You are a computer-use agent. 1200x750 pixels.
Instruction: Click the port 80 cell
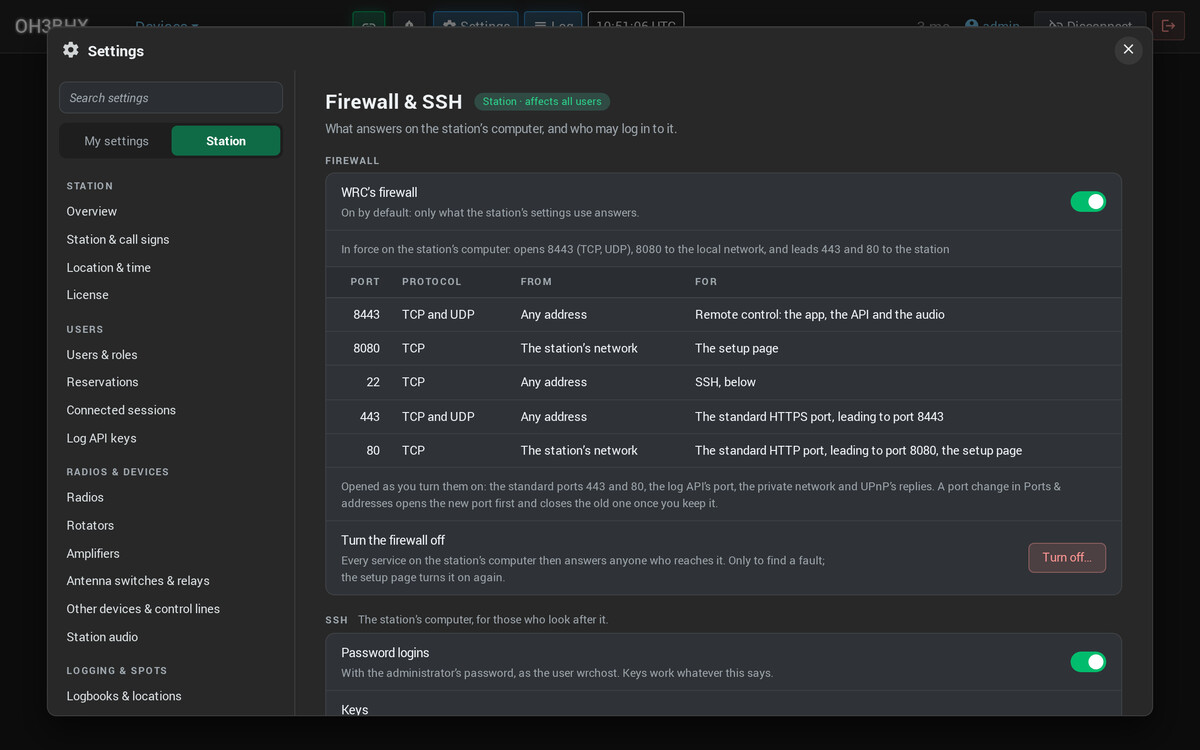point(373,450)
